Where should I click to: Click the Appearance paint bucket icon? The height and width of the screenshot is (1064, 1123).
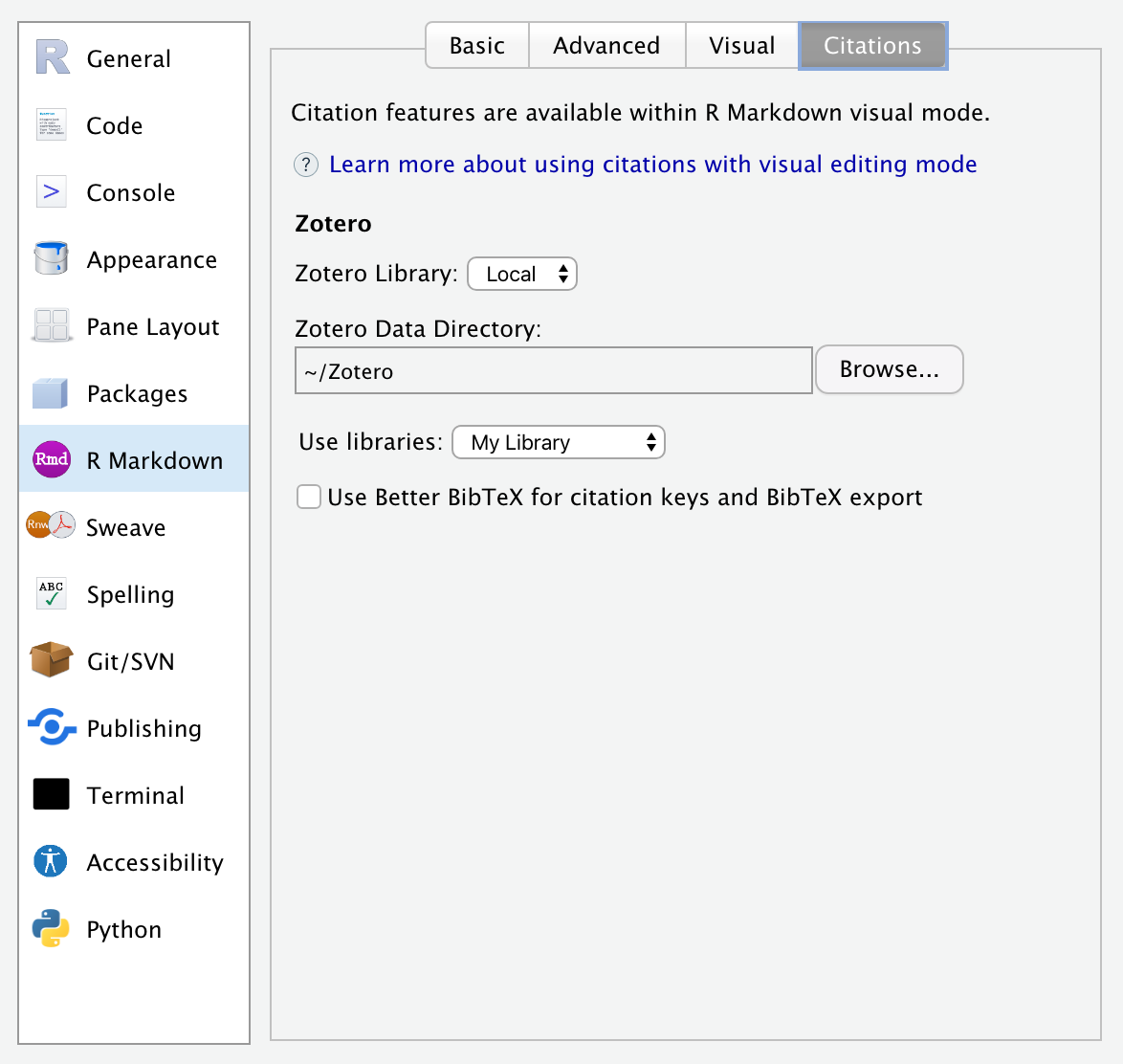[x=52, y=258]
